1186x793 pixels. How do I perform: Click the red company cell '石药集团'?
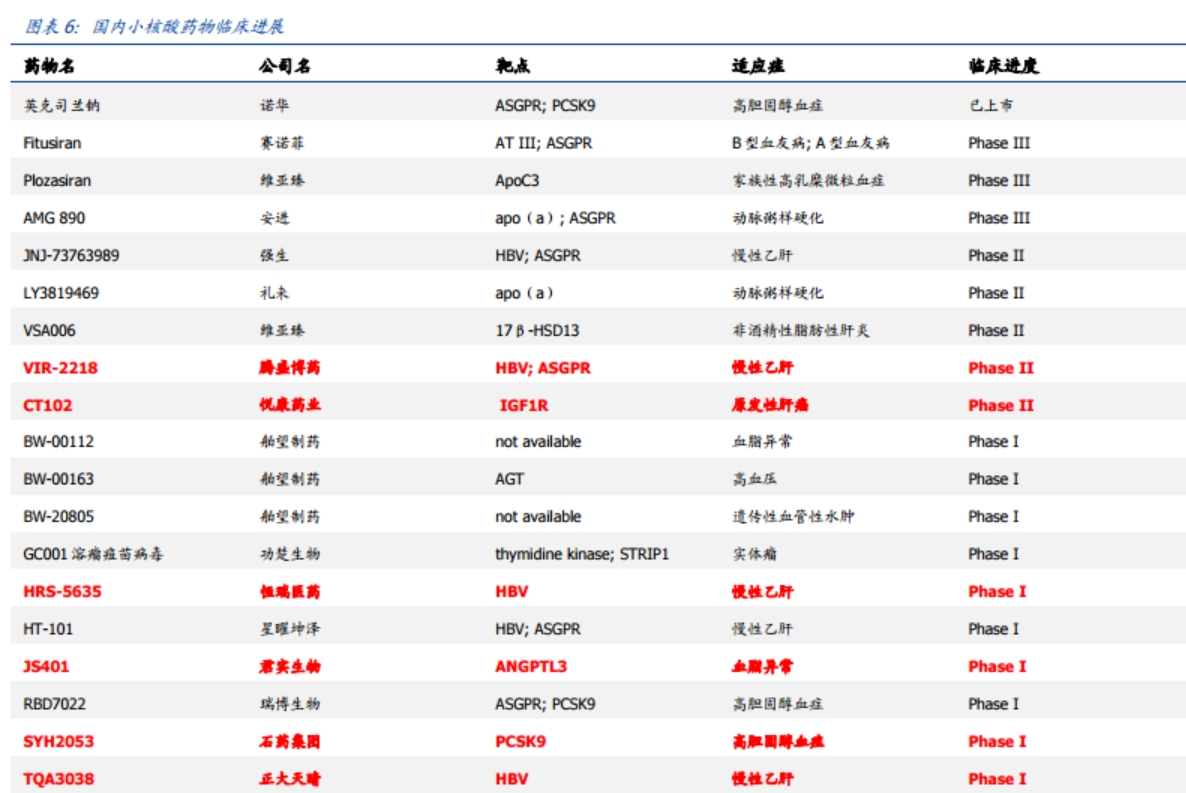pyautogui.click(x=290, y=742)
